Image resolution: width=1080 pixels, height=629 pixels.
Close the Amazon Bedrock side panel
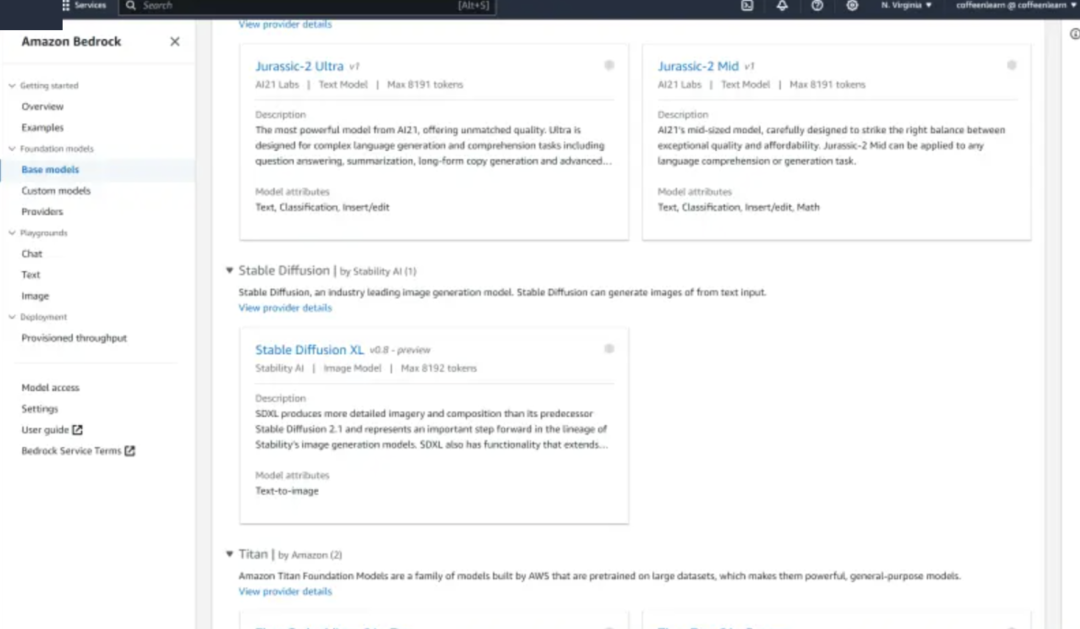tap(175, 41)
